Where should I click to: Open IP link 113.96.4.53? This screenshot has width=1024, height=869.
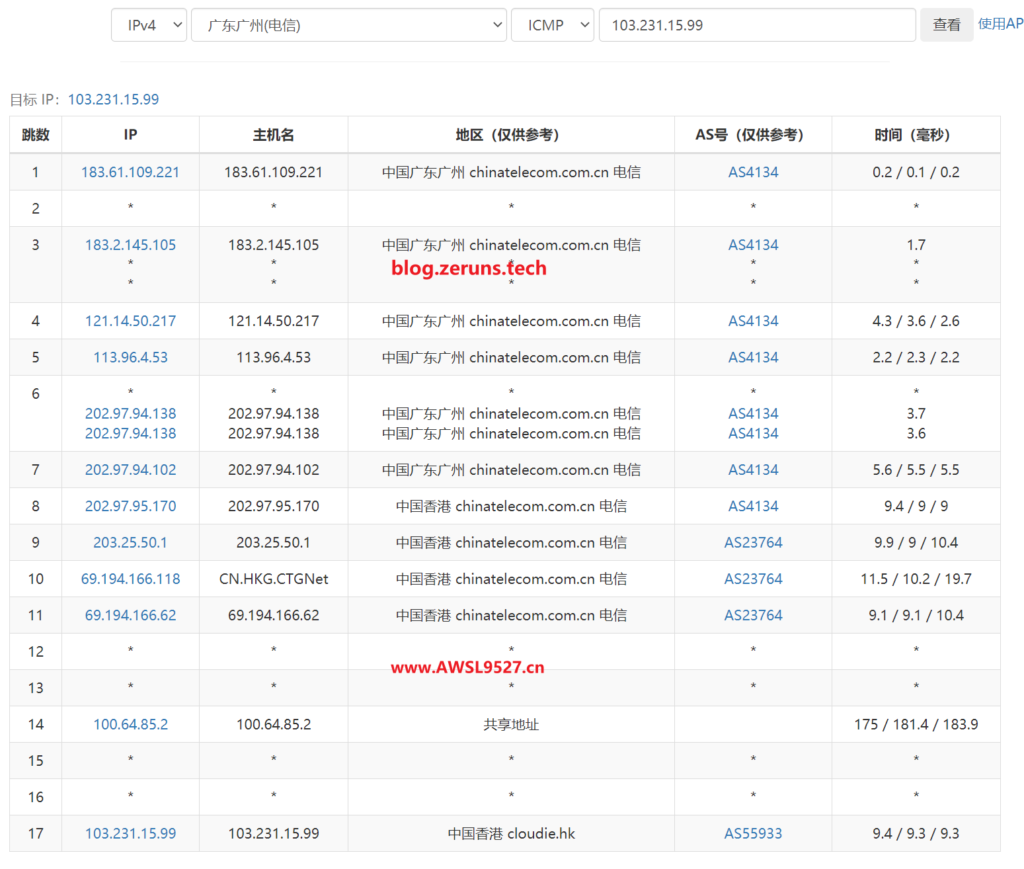click(131, 358)
